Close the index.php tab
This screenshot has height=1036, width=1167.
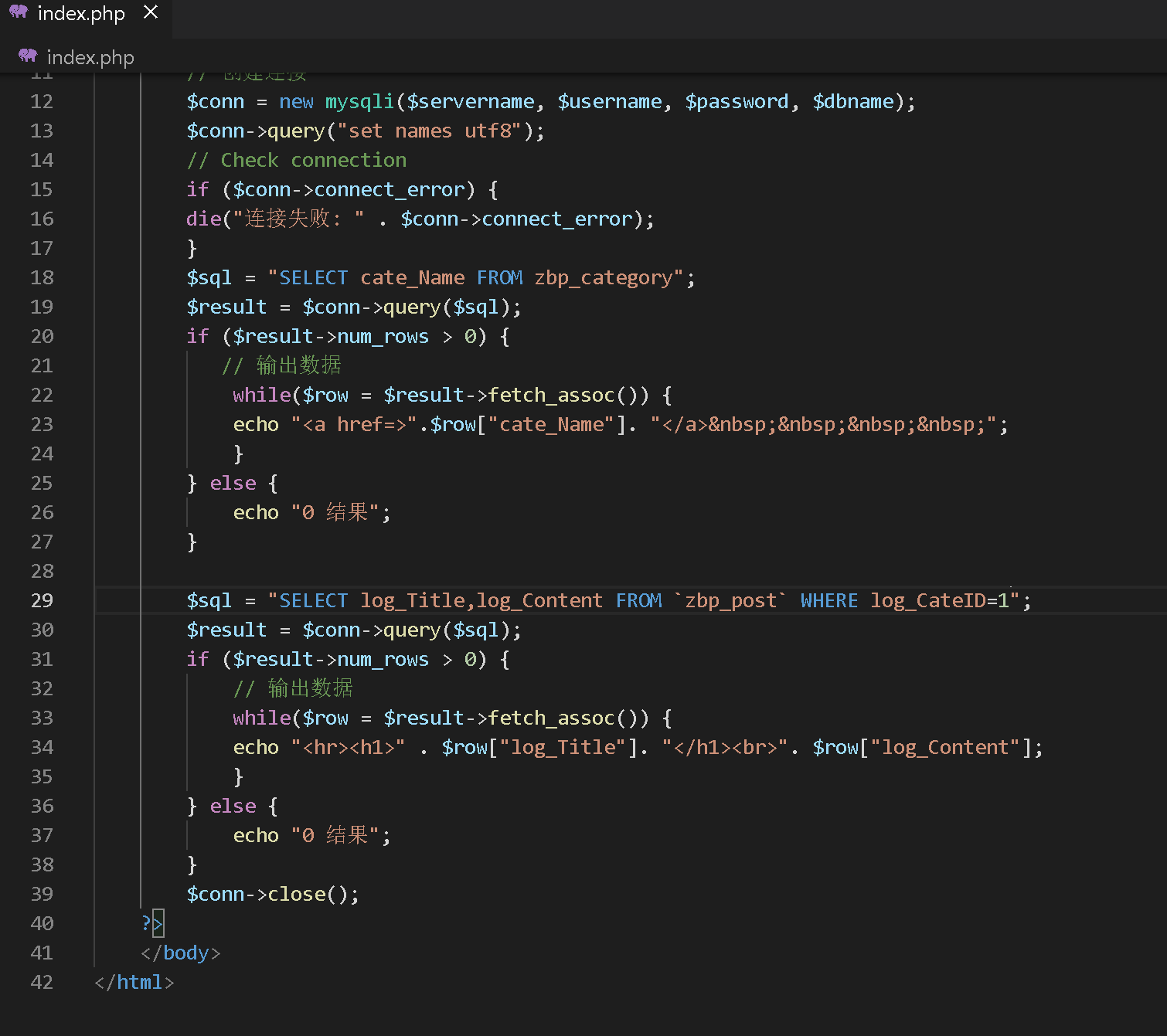(151, 13)
